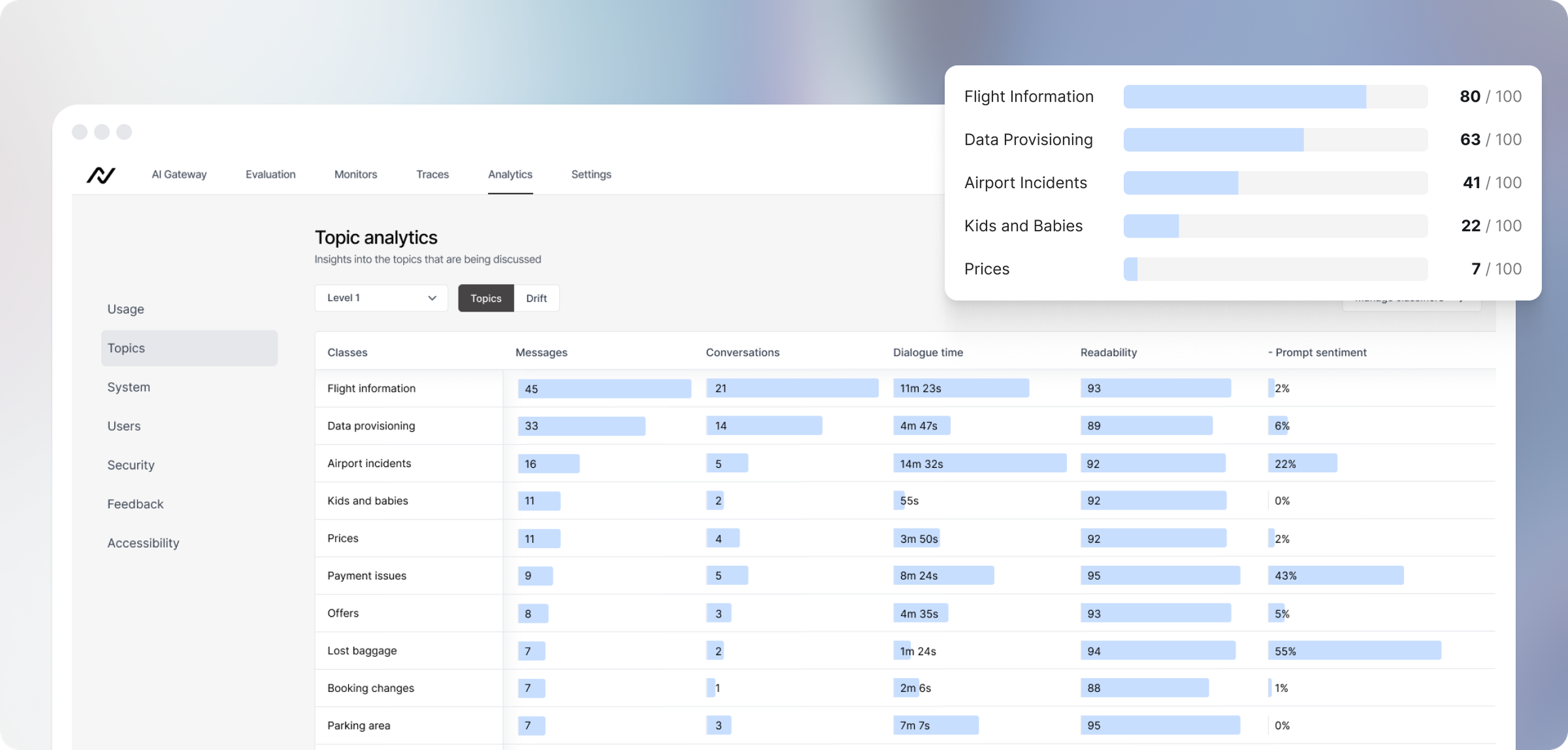This screenshot has height=750, width=1568.
Task: Click the 43% sentiment bar for Payment issues
Action: [1336, 575]
